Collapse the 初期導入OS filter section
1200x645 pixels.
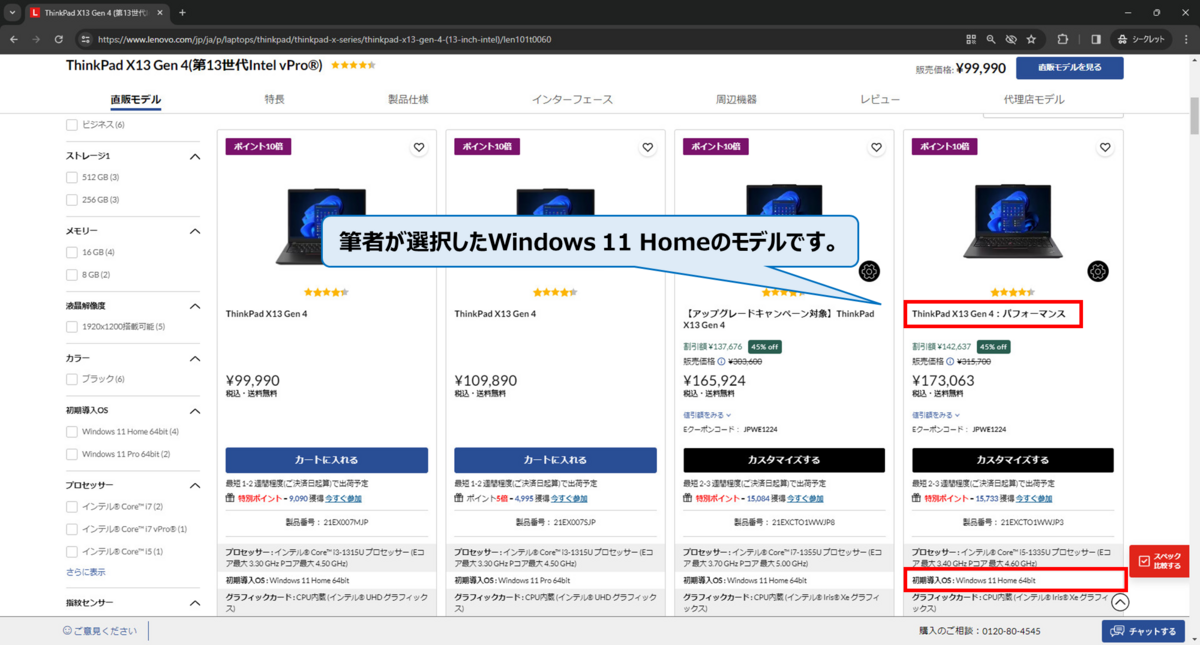(x=195, y=411)
